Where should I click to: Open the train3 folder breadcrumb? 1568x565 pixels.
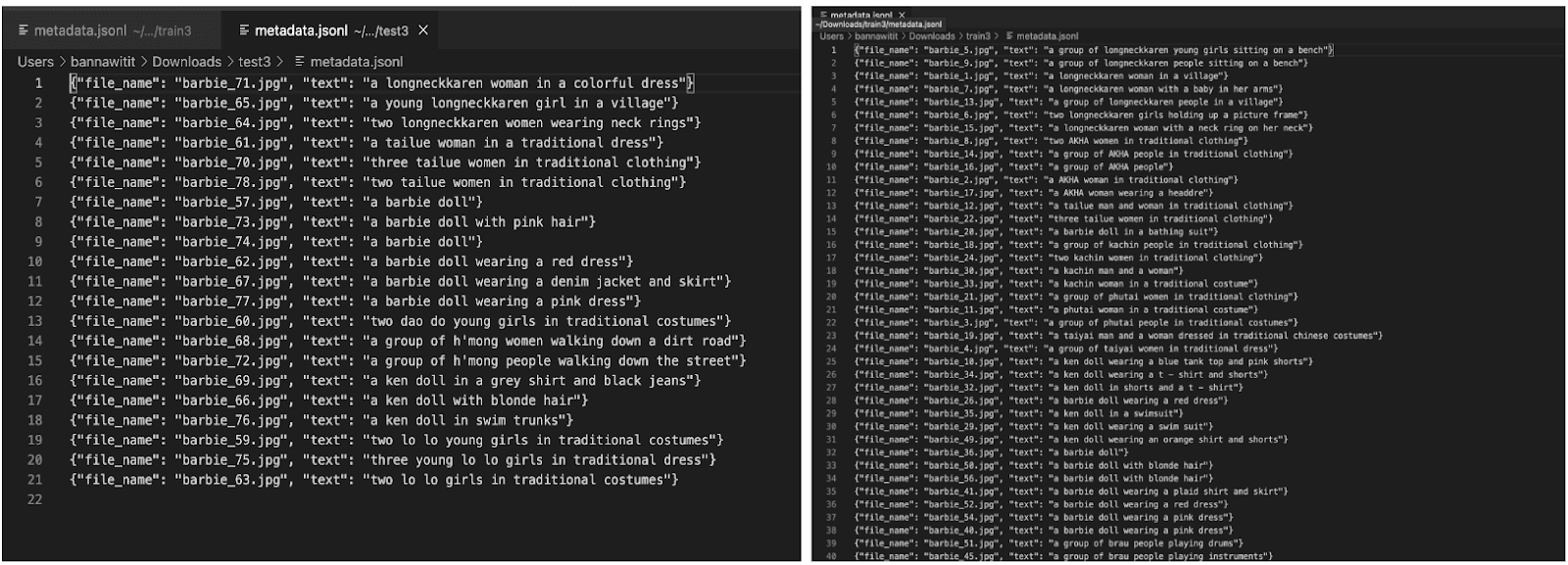click(x=978, y=36)
